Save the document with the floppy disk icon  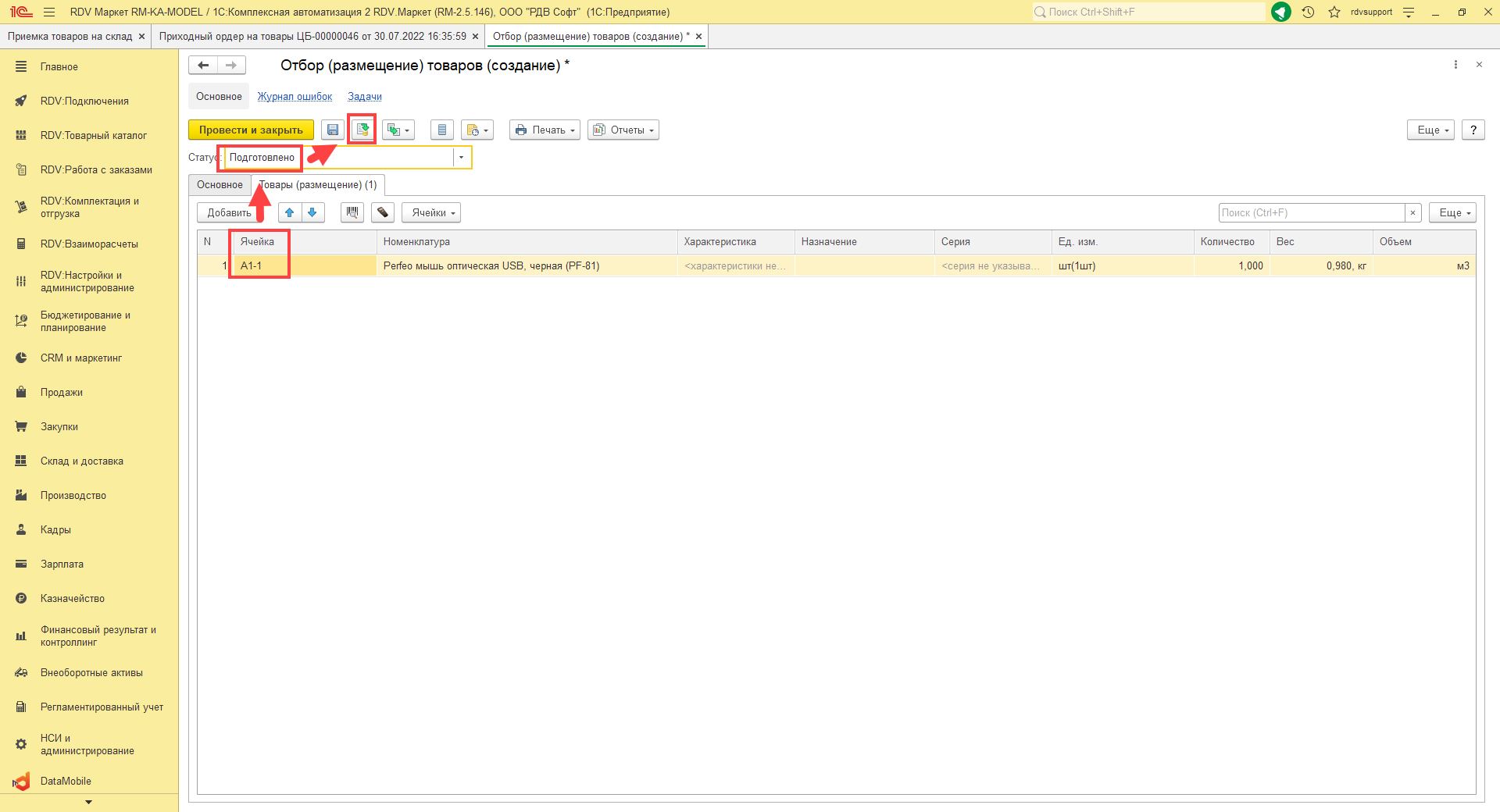point(333,130)
